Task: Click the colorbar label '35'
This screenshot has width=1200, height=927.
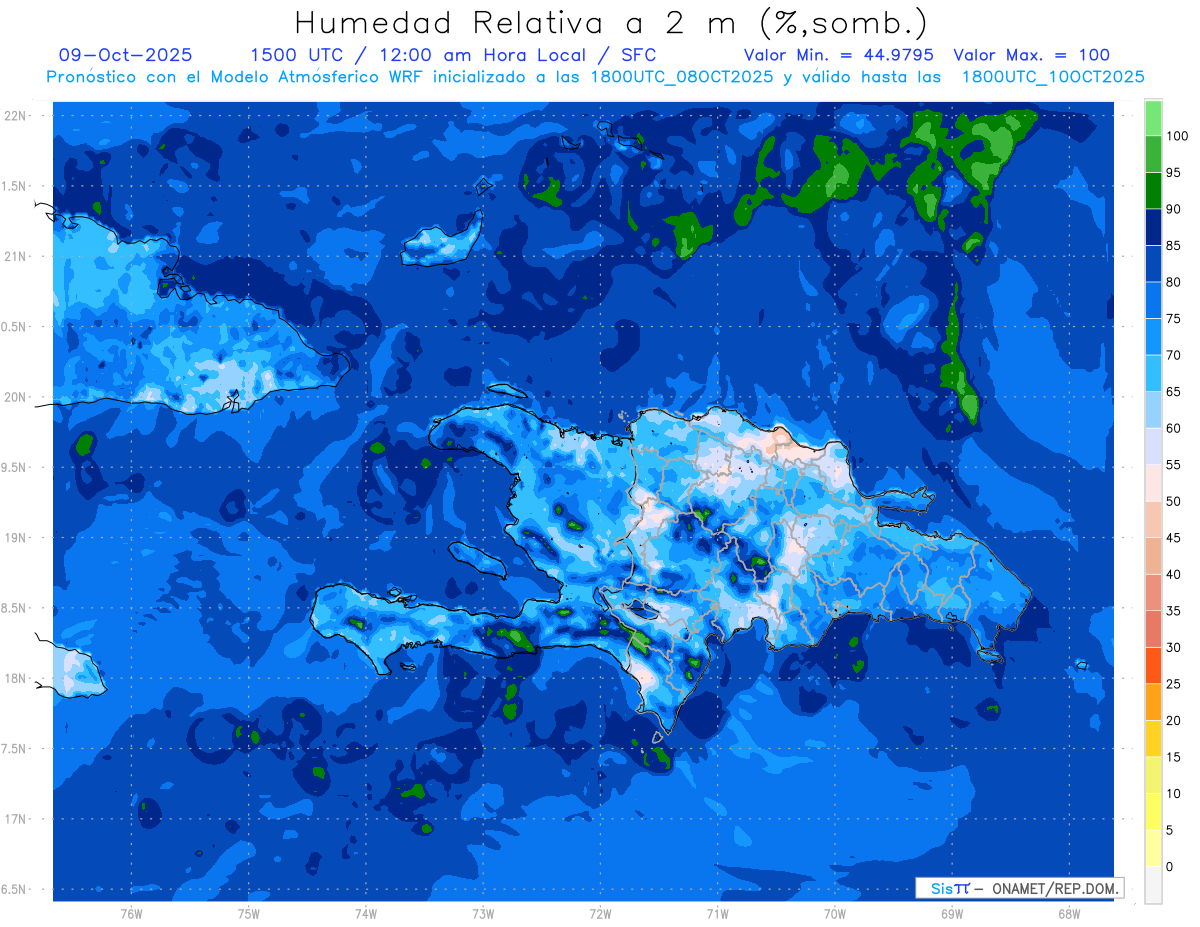Action: click(1173, 611)
